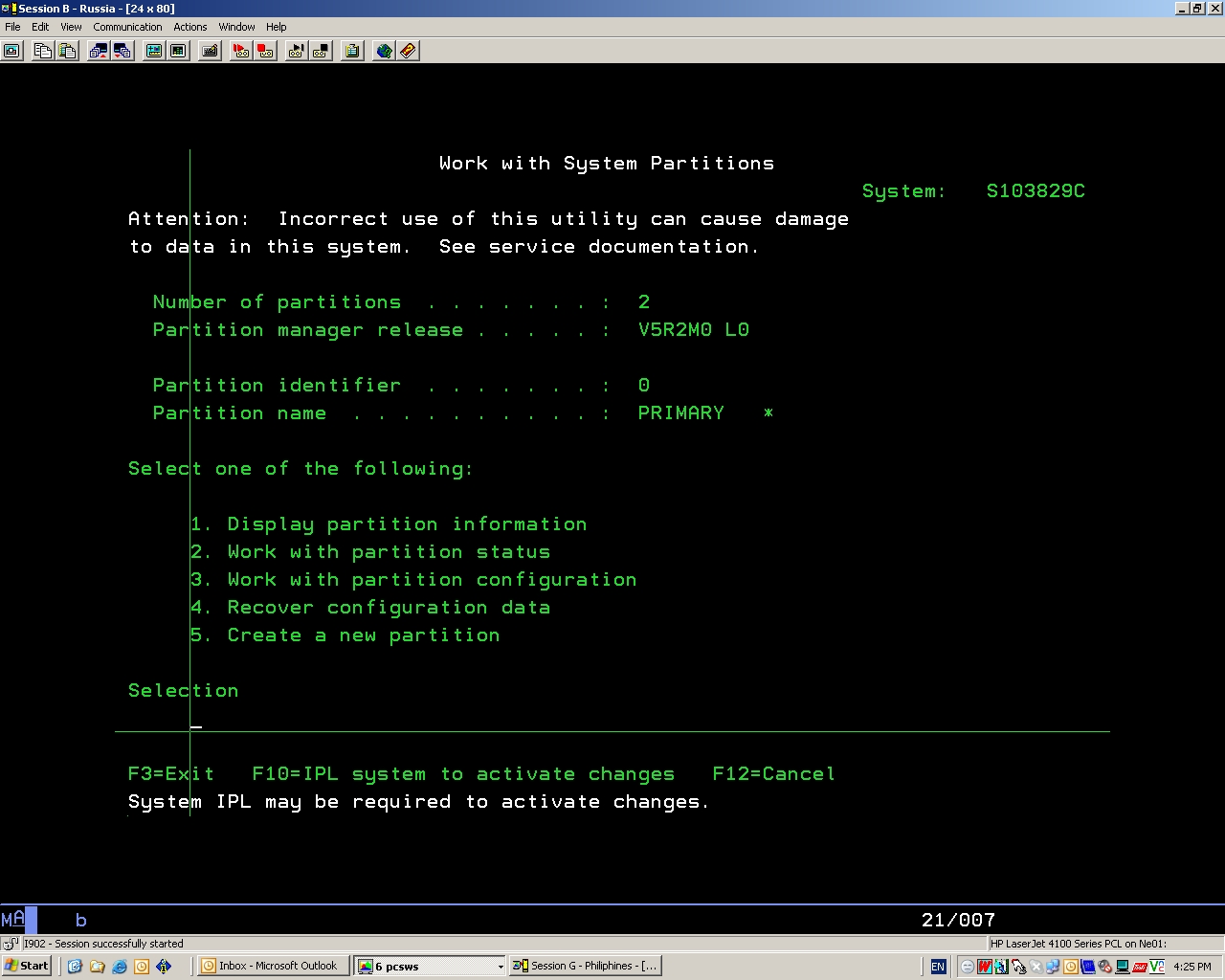Click the F12=Cancel function key label

tap(774, 774)
